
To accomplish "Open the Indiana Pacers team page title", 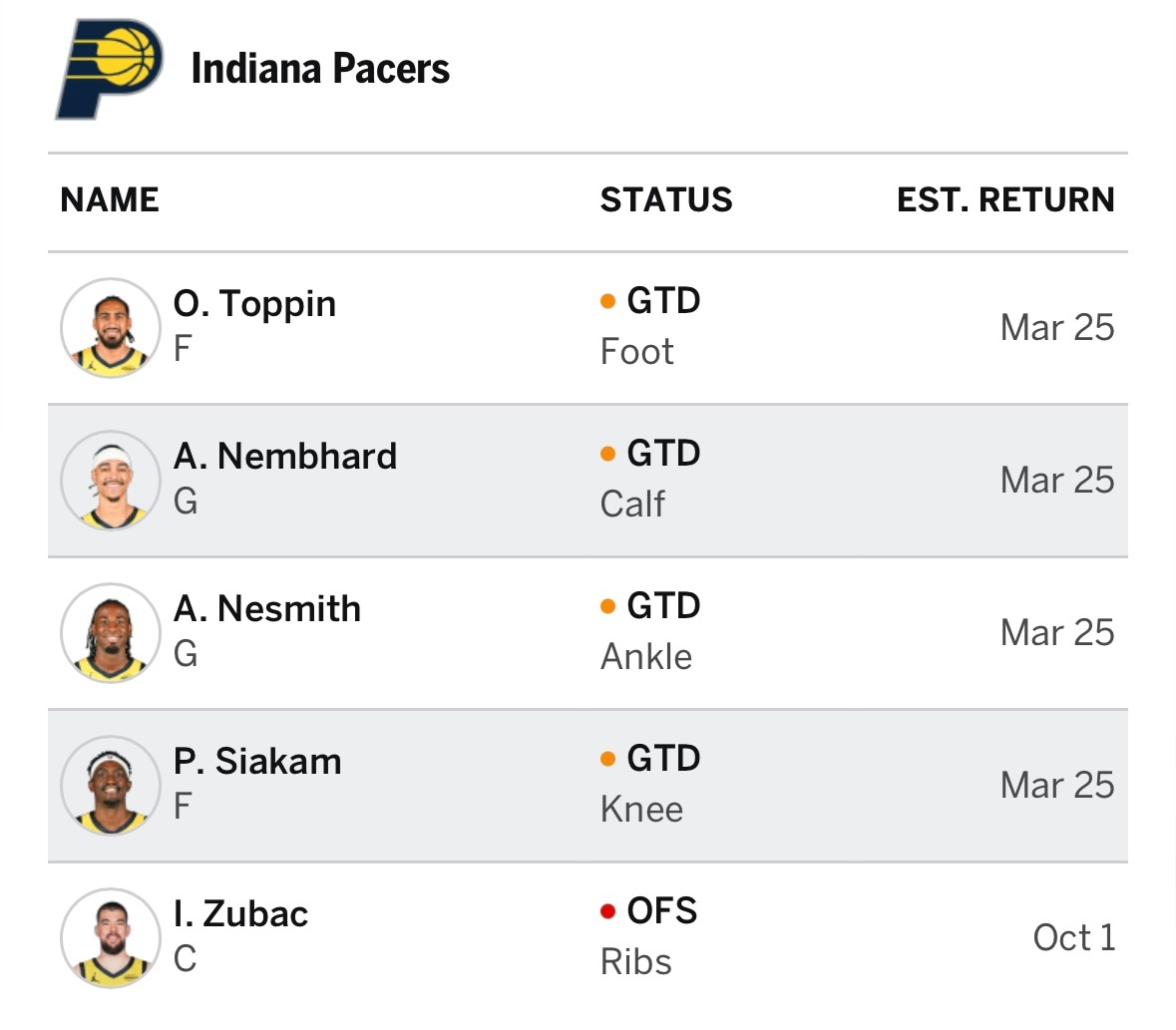I will (x=320, y=69).
